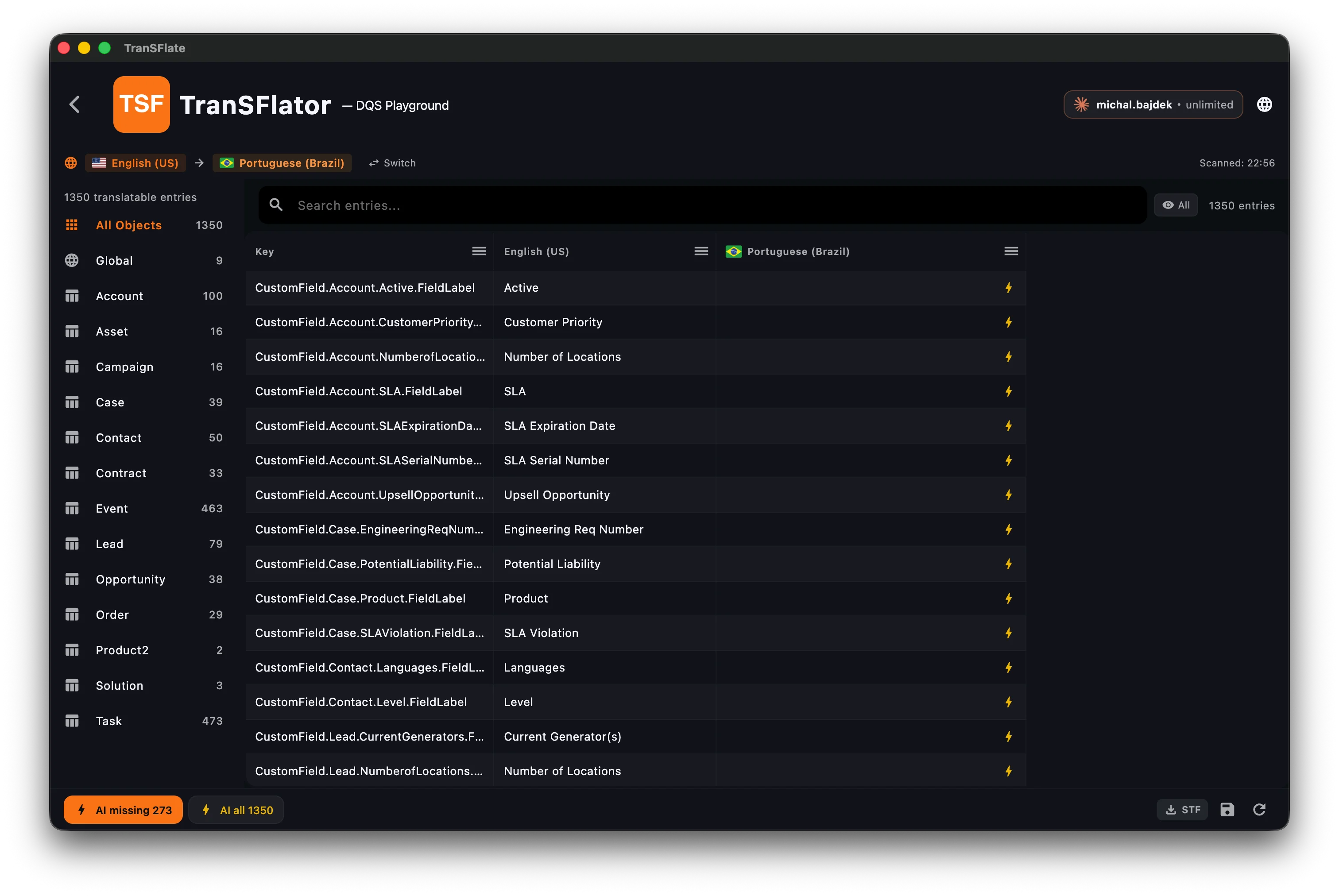The width and height of the screenshot is (1339, 896).
Task: Click bolt icon on Upsell Opportunity row
Action: pos(1009,495)
